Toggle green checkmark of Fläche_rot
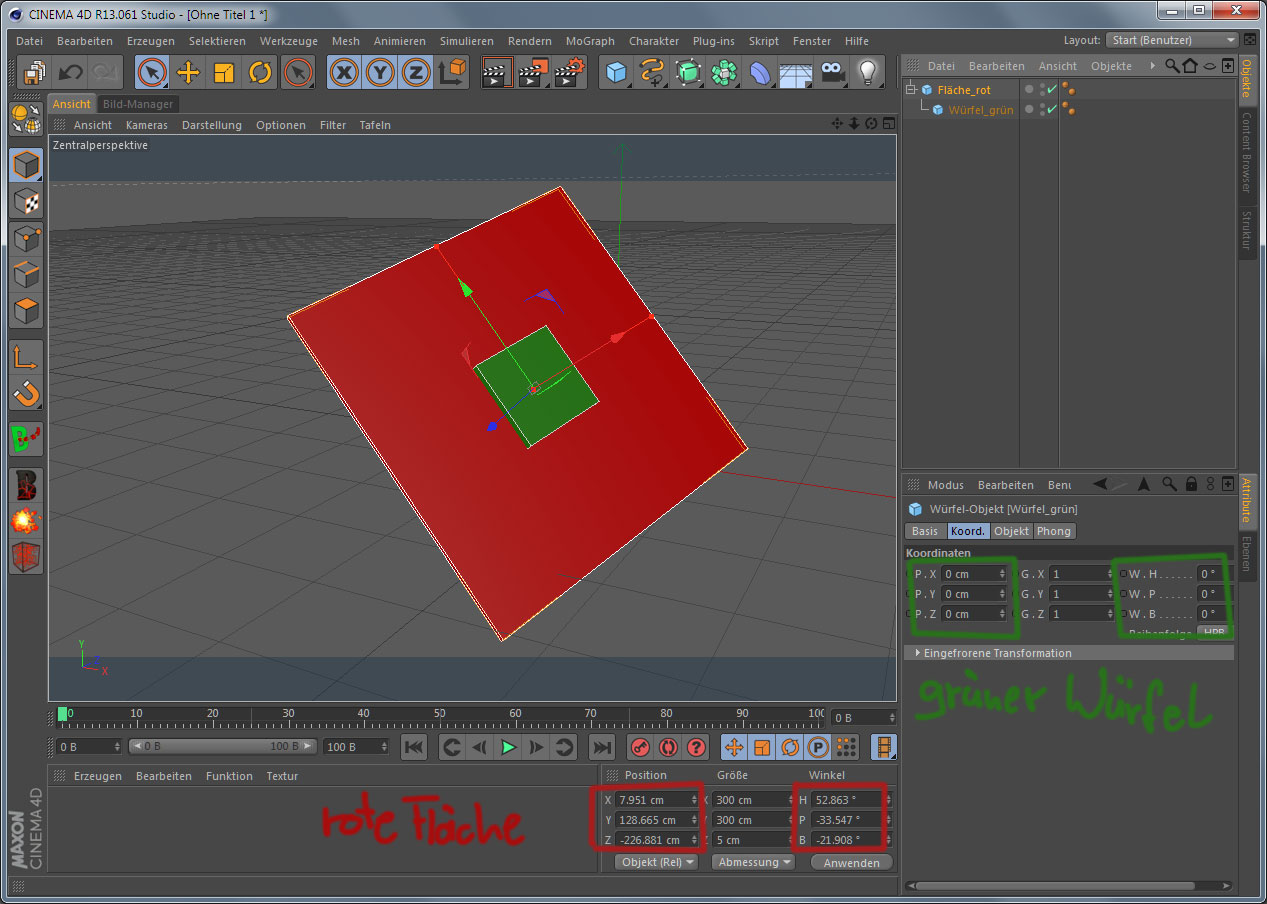 (x=1051, y=90)
